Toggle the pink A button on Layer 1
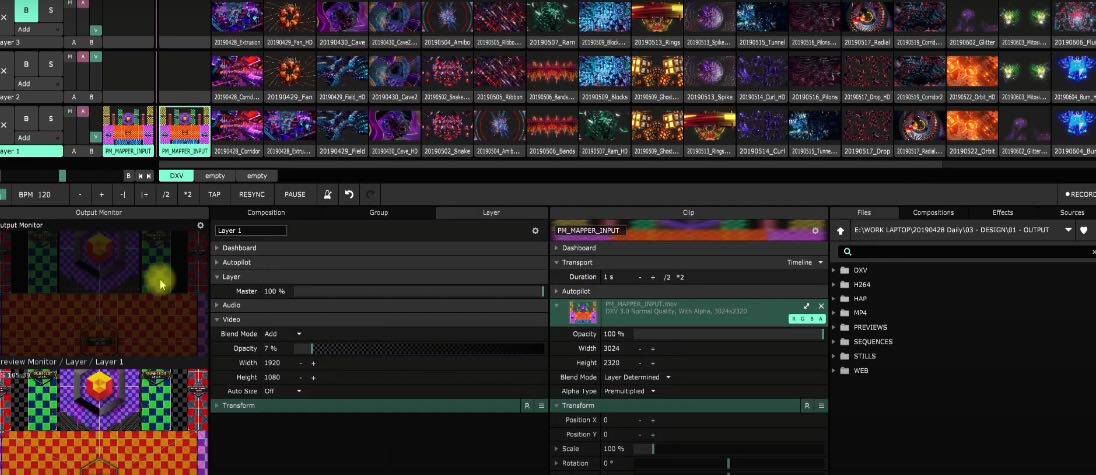Viewport: 1096px width, 475px height. pos(83,112)
